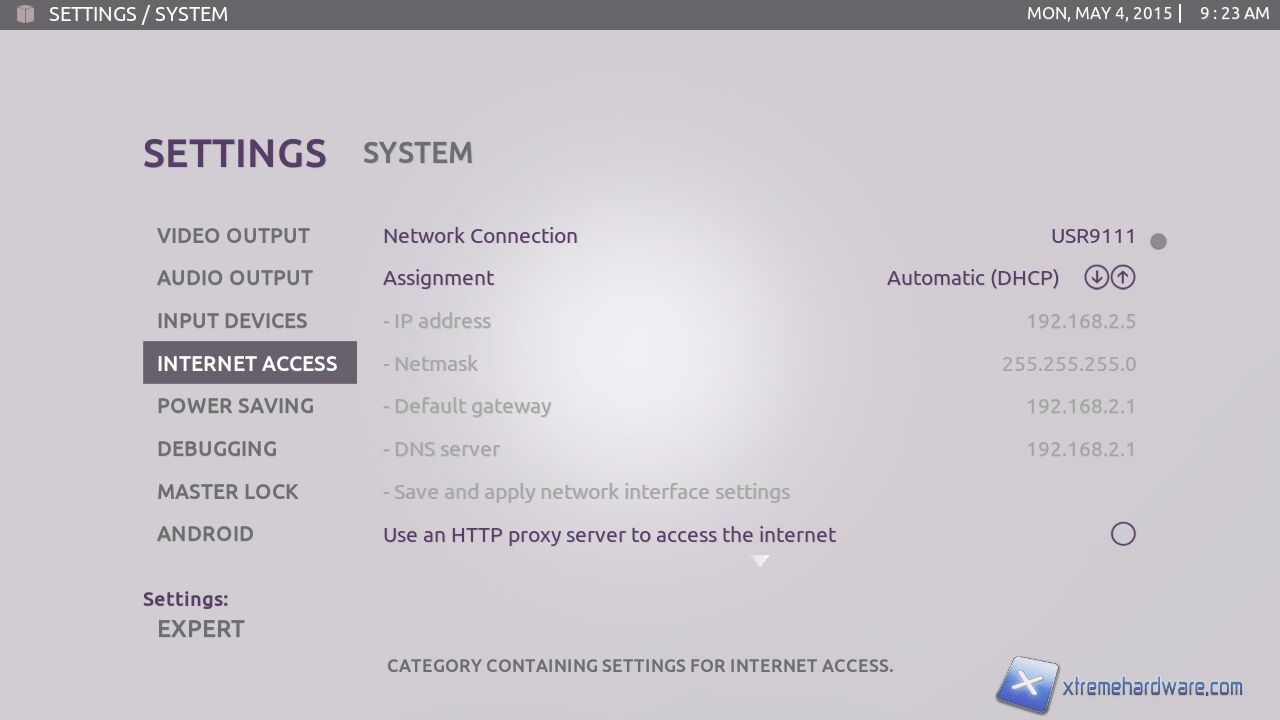Click the Assignment down arrow icon
Viewport: 1280px width, 720px height.
pos(1096,278)
